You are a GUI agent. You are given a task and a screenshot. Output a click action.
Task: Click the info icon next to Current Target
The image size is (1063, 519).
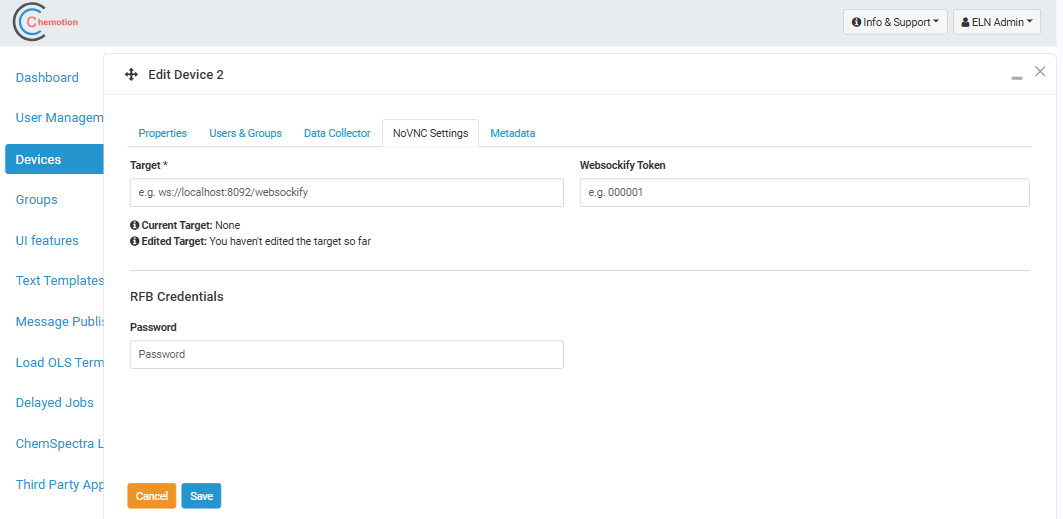tap(135, 226)
